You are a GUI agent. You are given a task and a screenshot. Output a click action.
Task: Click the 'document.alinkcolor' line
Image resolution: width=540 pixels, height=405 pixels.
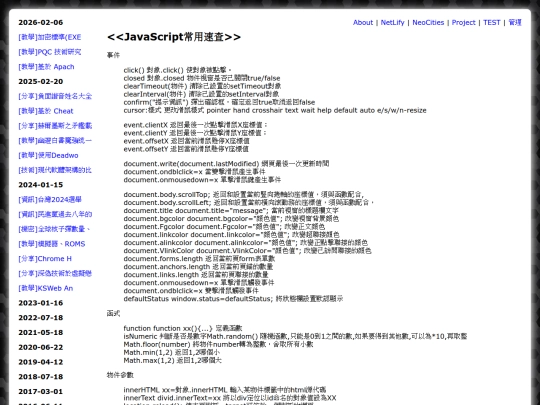[x=246, y=243]
